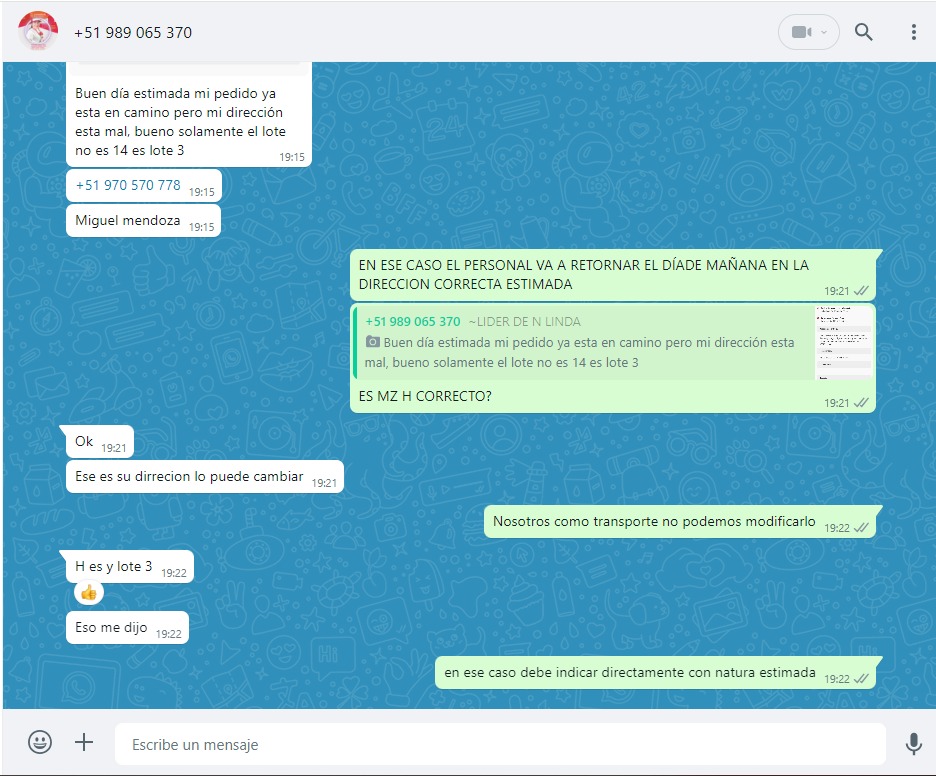Image resolution: width=936 pixels, height=776 pixels.
Task: Open the three-dot chat options menu
Action: point(913,32)
